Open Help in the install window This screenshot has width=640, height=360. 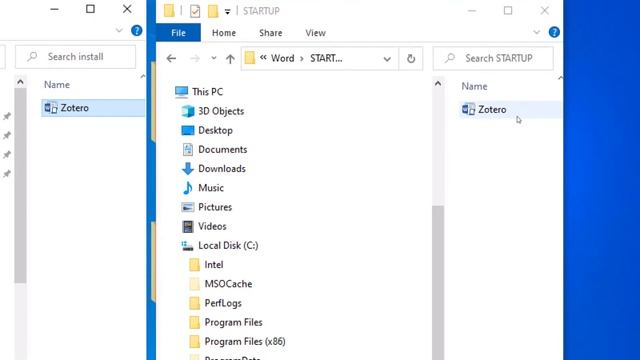[x=136, y=31]
